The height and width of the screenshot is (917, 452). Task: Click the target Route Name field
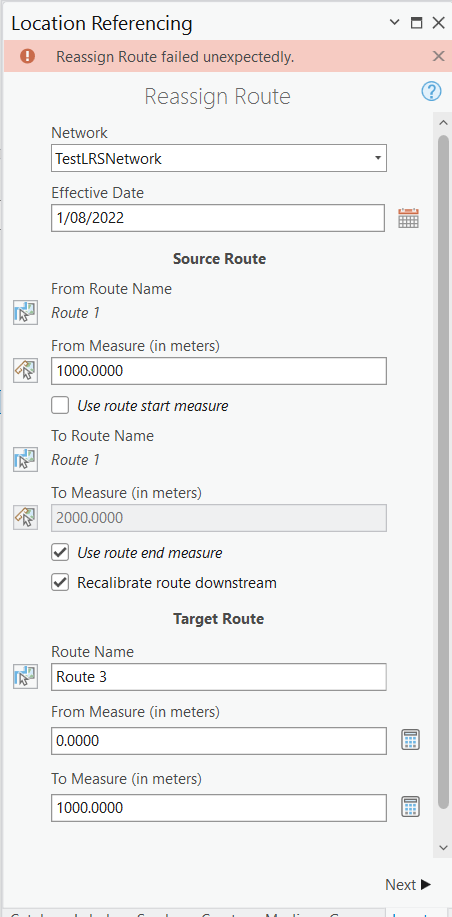(x=219, y=677)
